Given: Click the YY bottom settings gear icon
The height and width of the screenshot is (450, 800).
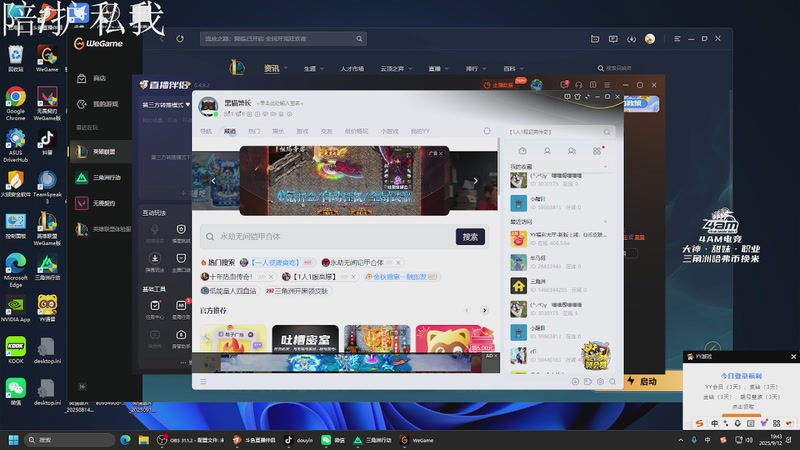Looking at the screenshot, I should [x=600, y=382].
